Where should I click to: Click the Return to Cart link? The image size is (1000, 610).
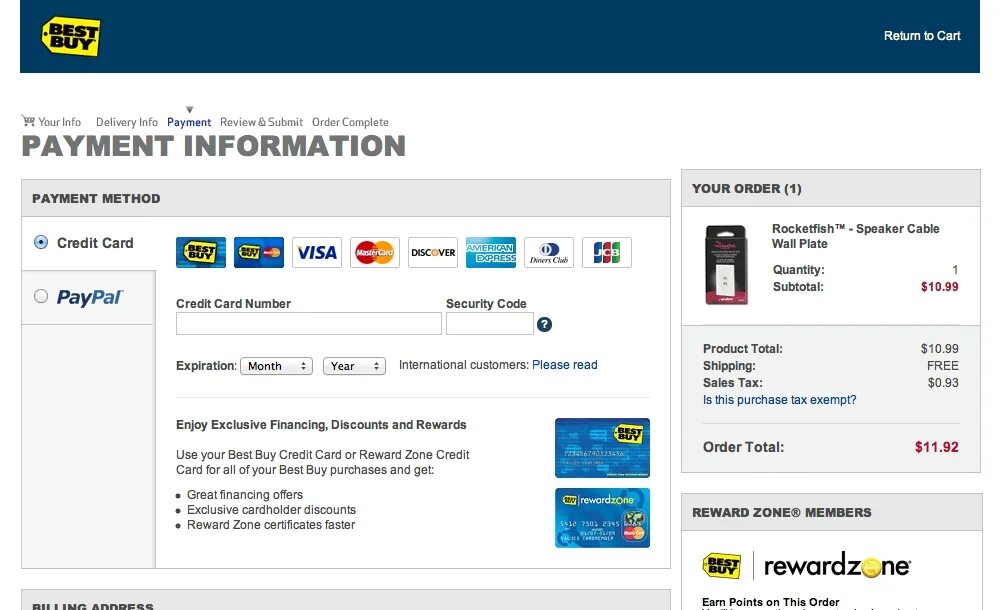[922, 36]
